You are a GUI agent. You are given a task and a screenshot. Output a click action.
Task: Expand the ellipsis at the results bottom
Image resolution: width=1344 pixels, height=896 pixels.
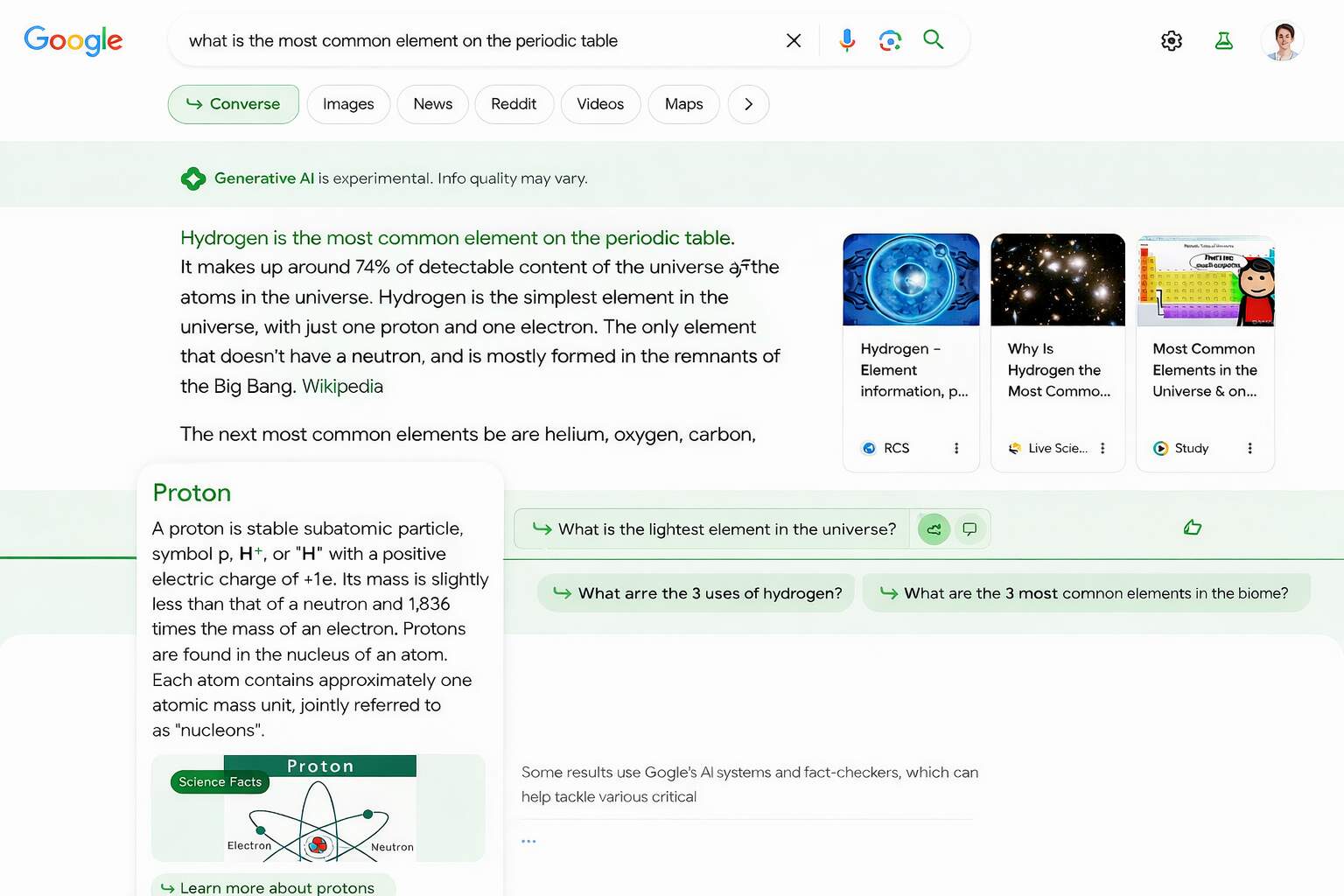[528, 840]
